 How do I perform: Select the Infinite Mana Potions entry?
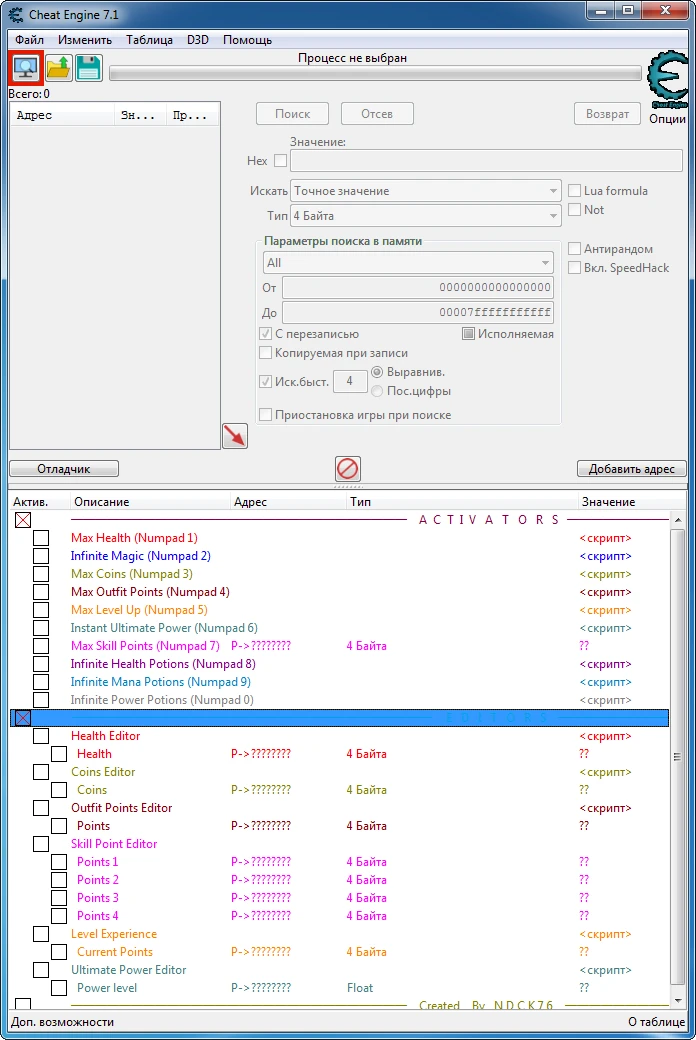point(161,682)
